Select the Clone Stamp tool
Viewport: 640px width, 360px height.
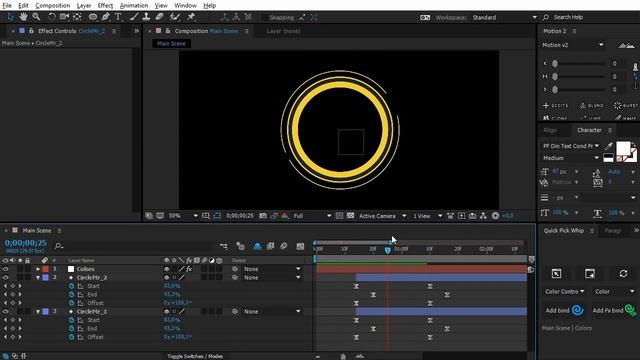(x=146, y=17)
